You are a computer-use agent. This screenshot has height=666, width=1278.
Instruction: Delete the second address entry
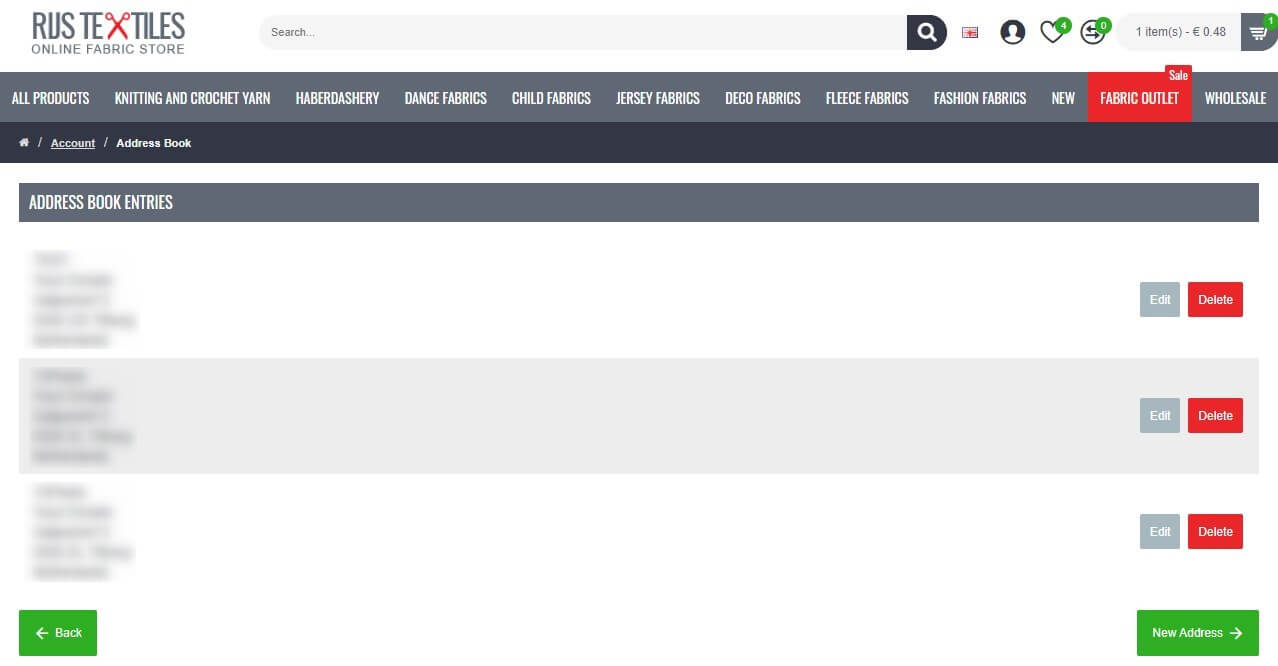[1215, 416]
